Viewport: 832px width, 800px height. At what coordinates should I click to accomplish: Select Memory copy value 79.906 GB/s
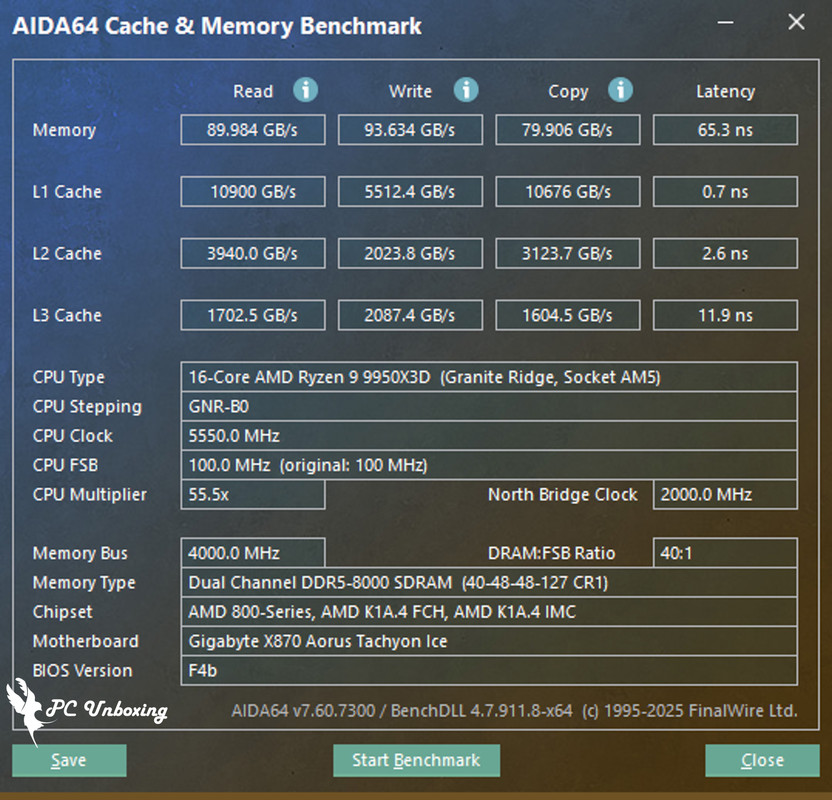[x=568, y=129]
